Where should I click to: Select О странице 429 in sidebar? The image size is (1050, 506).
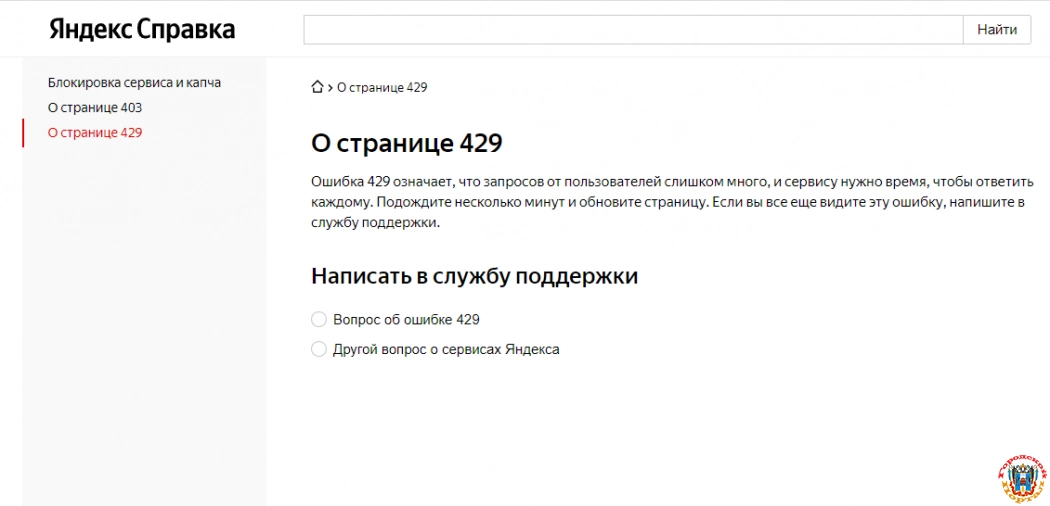[x=95, y=133]
